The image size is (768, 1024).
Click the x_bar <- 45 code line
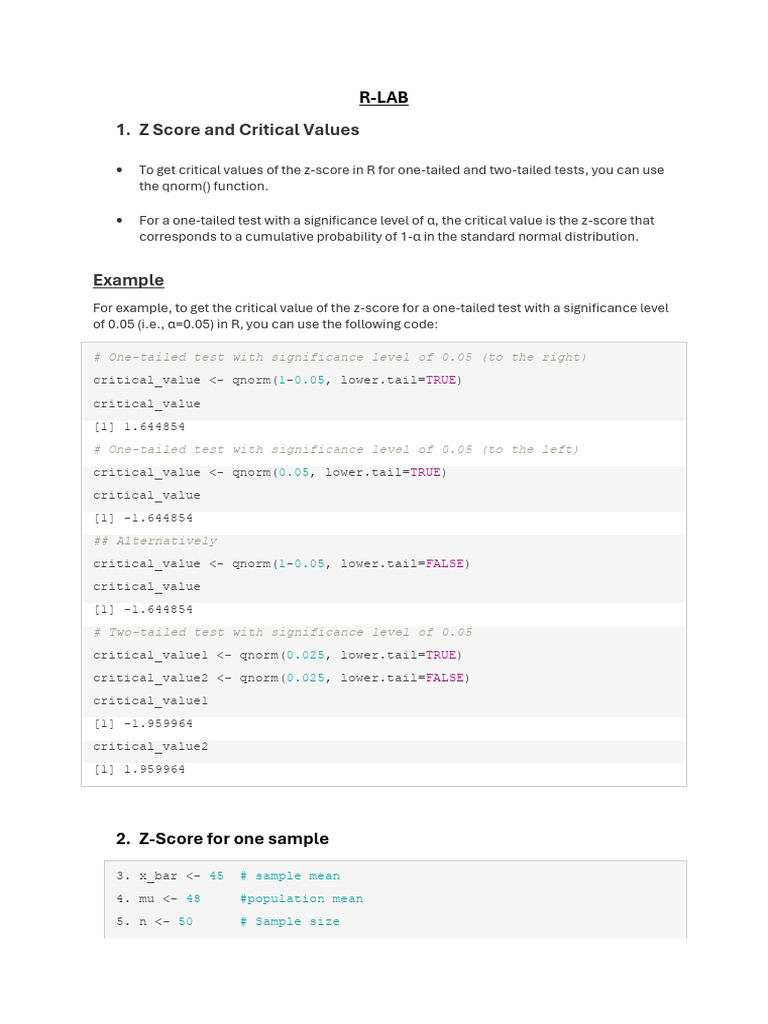click(x=228, y=876)
